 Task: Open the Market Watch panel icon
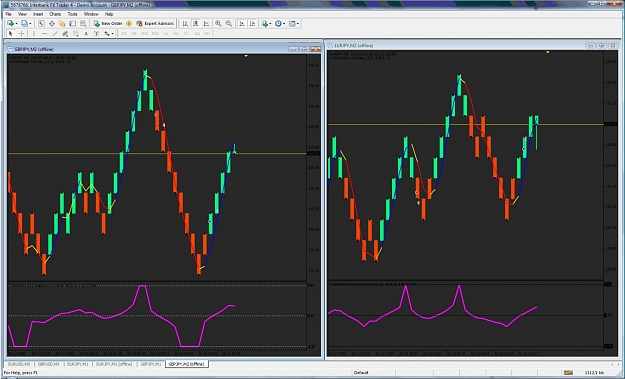pos(41,24)
